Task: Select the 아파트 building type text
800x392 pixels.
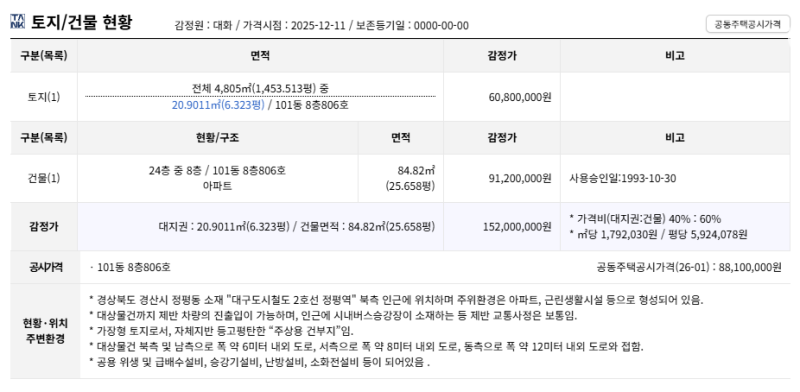Action: pos(217,186)
